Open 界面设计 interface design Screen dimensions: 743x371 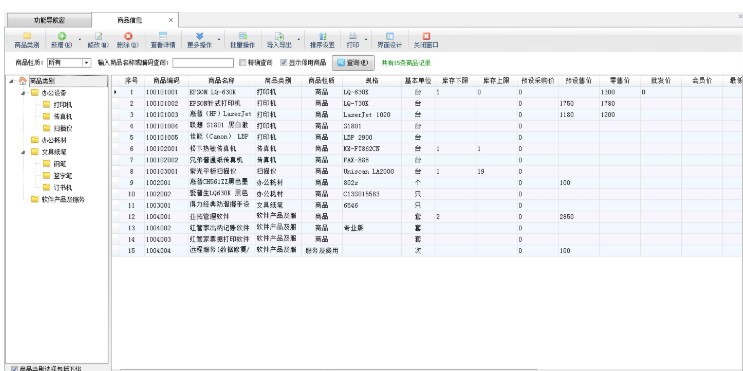(390, 40)
